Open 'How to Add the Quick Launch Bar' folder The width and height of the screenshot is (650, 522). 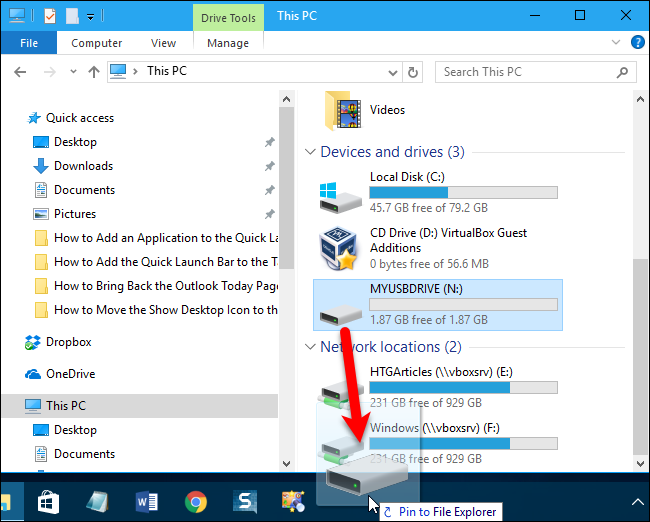click(156, 262)
